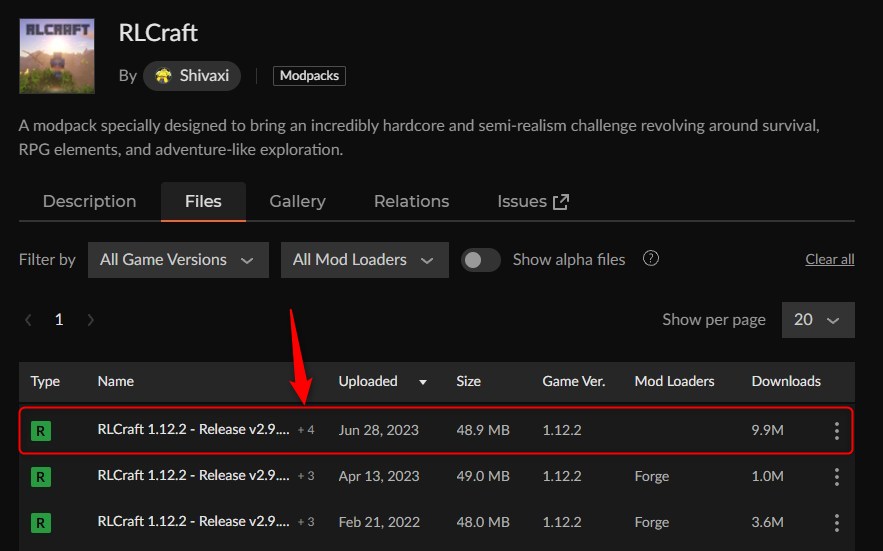This screenshot has height=551, width=883.
Task: Open the Issues external link tab
Action: 533,201
